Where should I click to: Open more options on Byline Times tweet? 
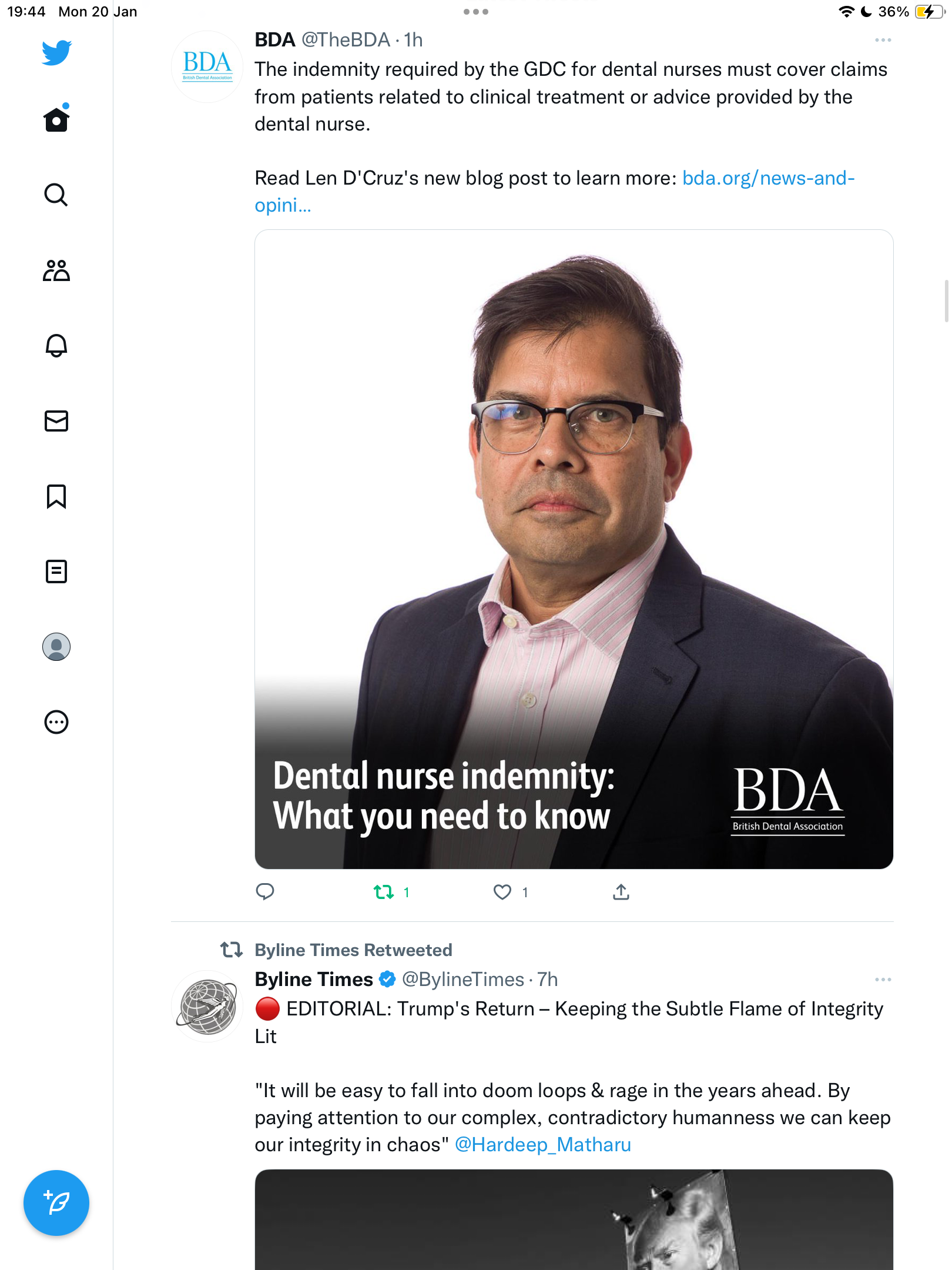[883, 980]
